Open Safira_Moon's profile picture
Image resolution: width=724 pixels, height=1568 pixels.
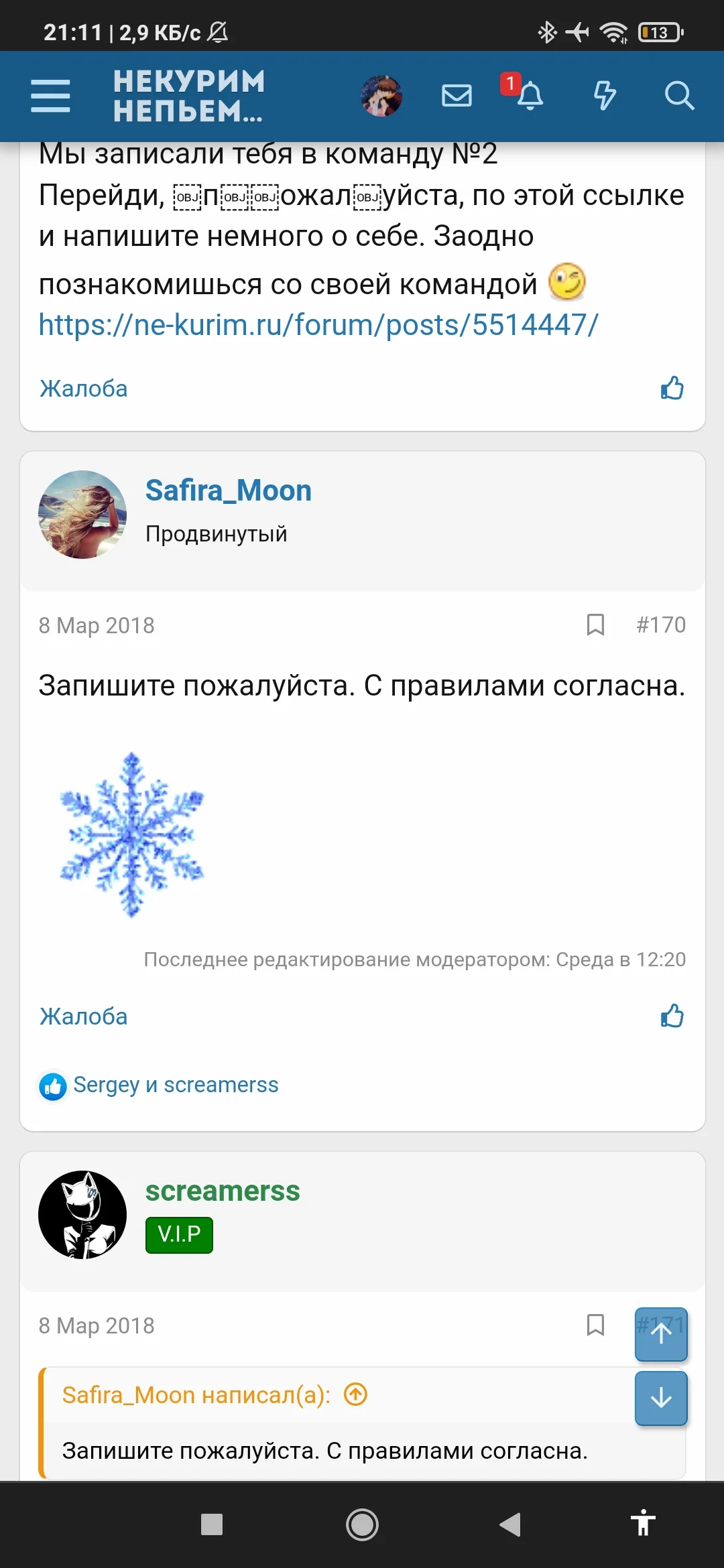(x=82, y=514)
